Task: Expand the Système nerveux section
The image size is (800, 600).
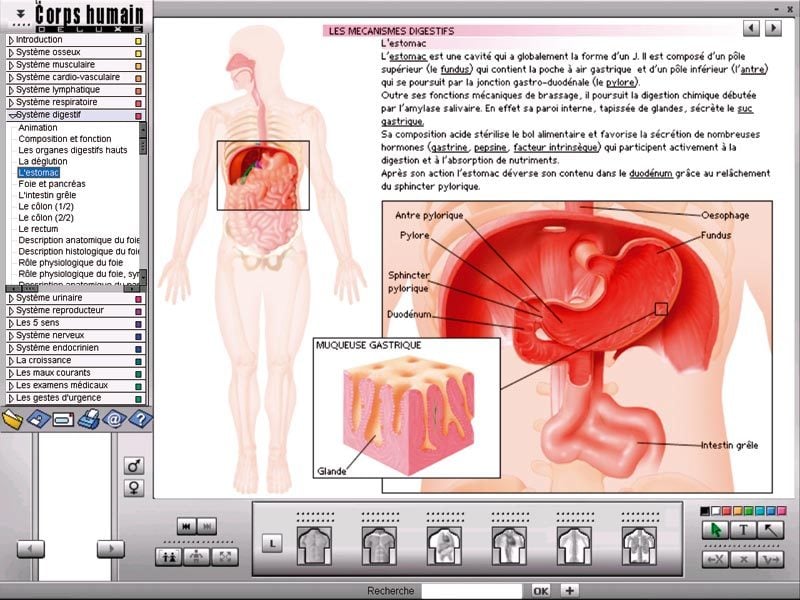Action: pyautogui.click(x=48, y=335)
